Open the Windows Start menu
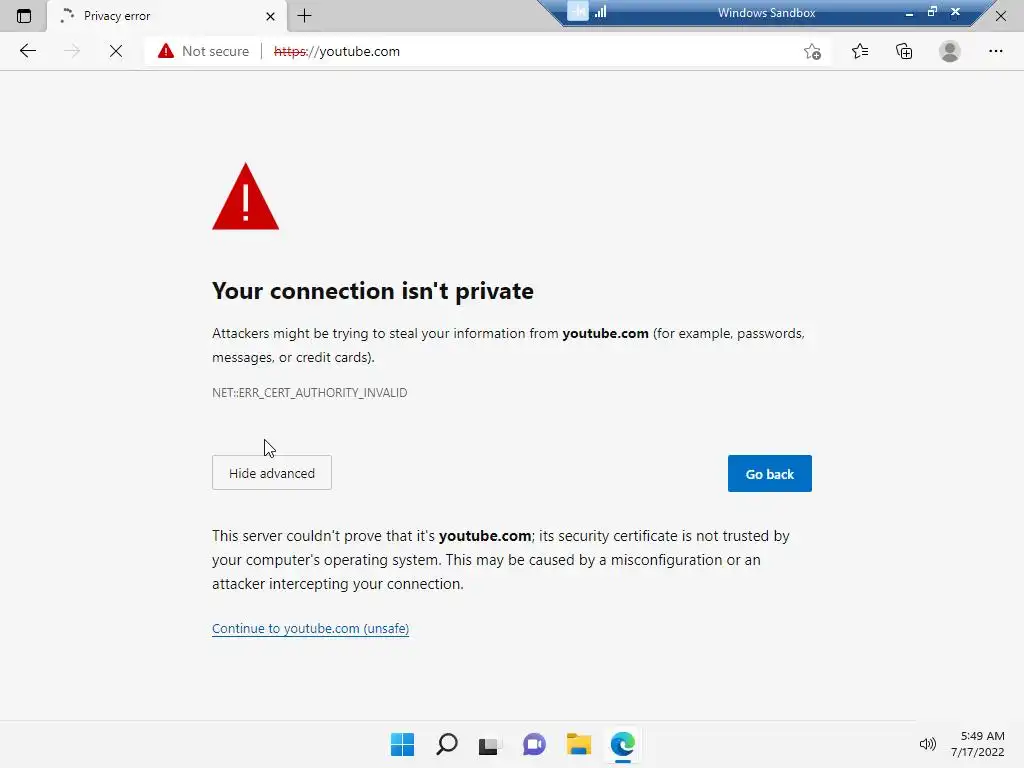Viewport: 1024px width, 768px height. click(x=402, y=744)
